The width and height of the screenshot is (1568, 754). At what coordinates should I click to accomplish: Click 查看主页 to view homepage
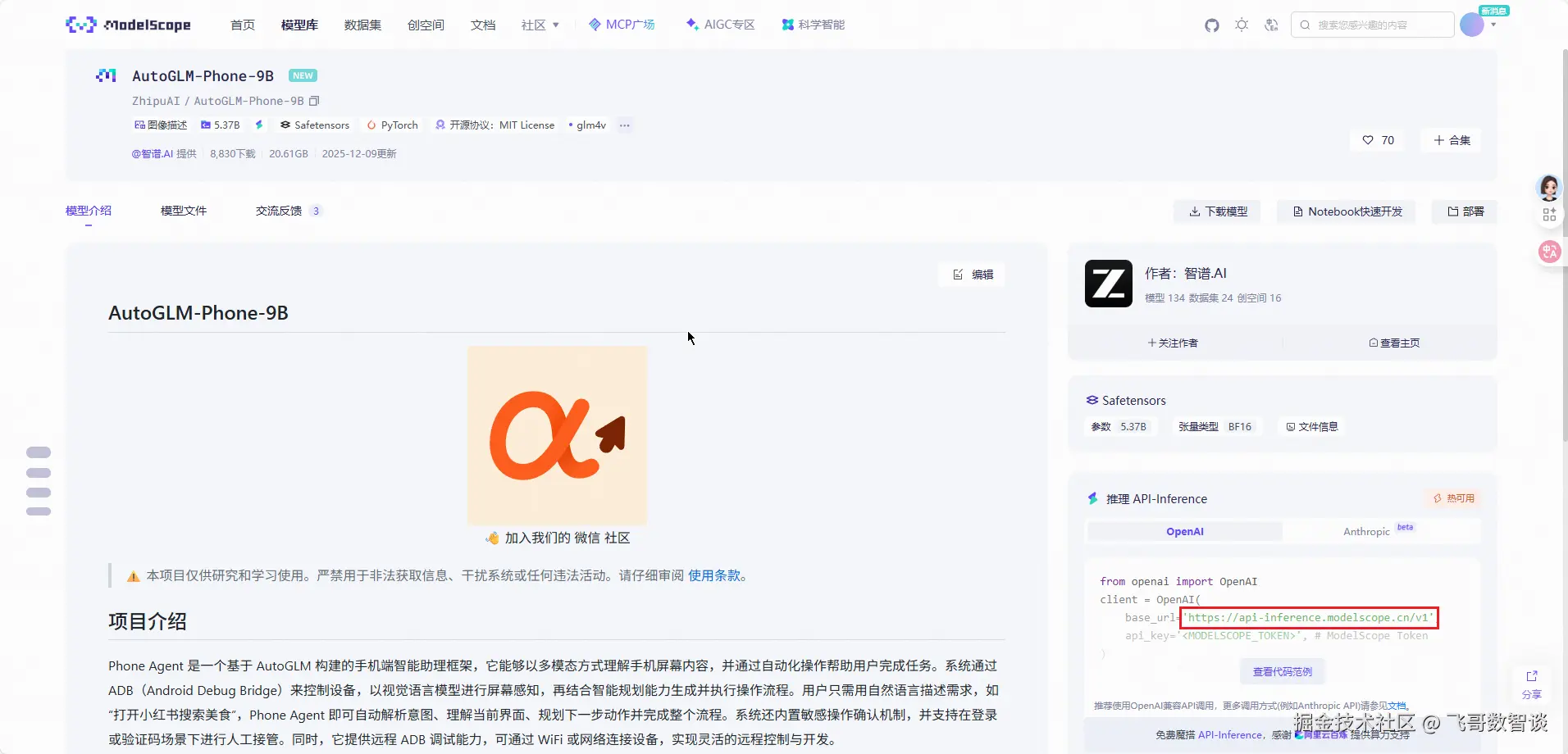[x=1394, y=343]
